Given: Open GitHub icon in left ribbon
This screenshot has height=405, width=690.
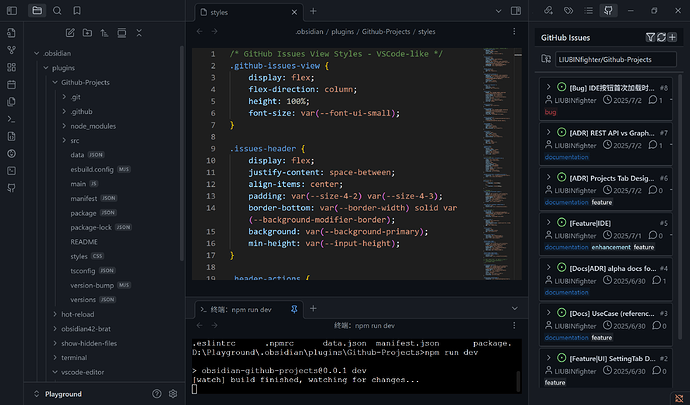Looking at the screenshot, I should pos(11,188).
